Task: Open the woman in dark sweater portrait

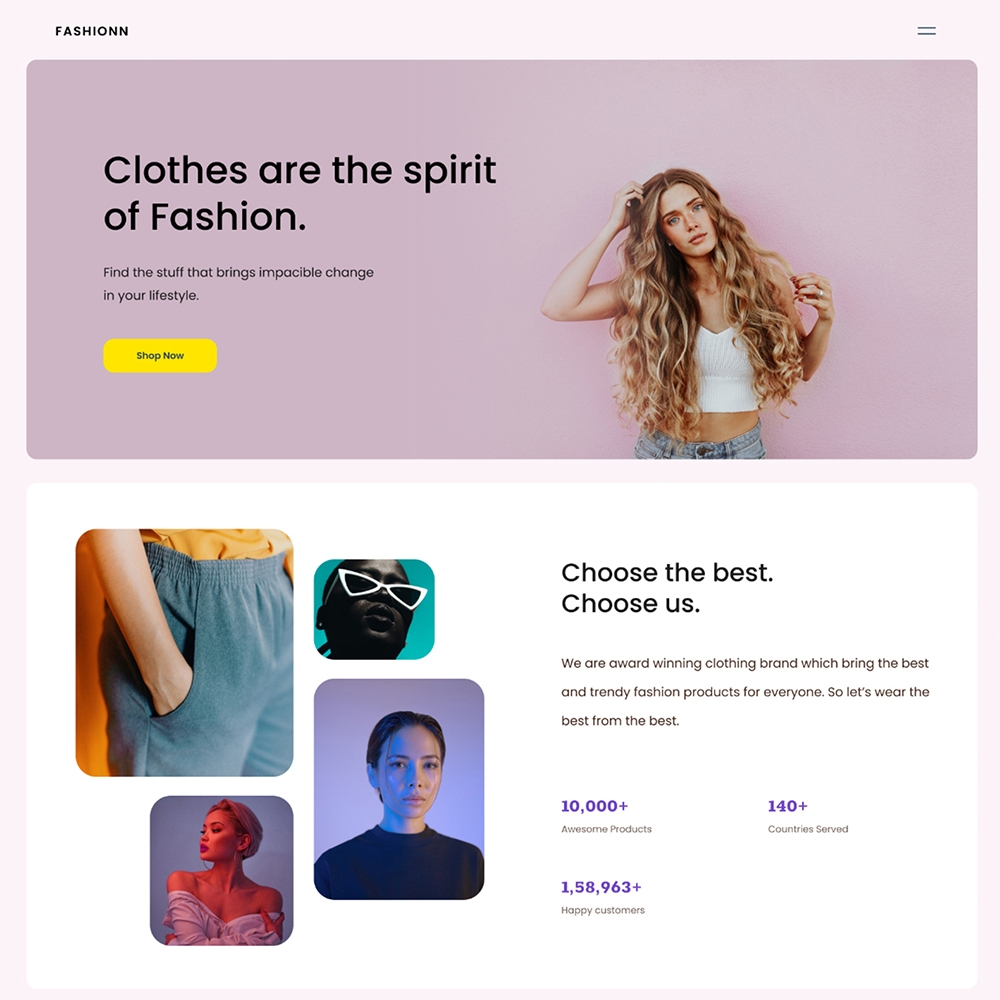Action: [x=399, y=789]
